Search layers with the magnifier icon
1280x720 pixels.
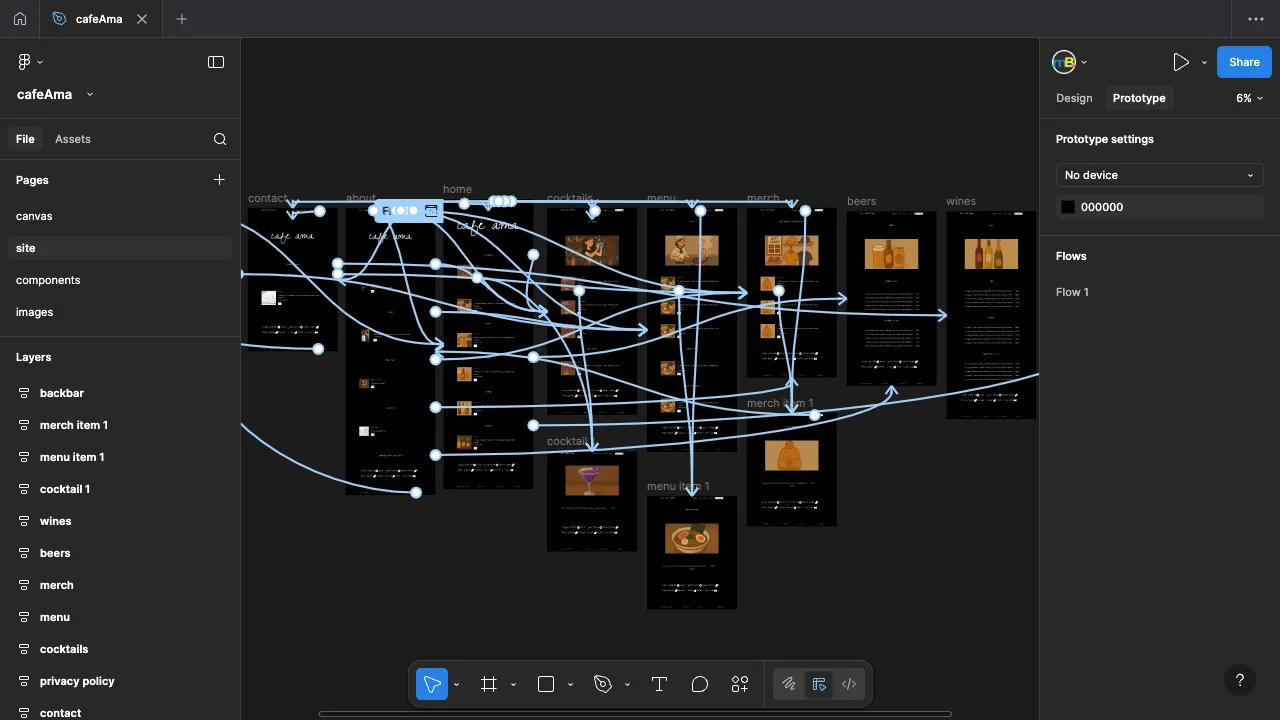pos(220,139)
